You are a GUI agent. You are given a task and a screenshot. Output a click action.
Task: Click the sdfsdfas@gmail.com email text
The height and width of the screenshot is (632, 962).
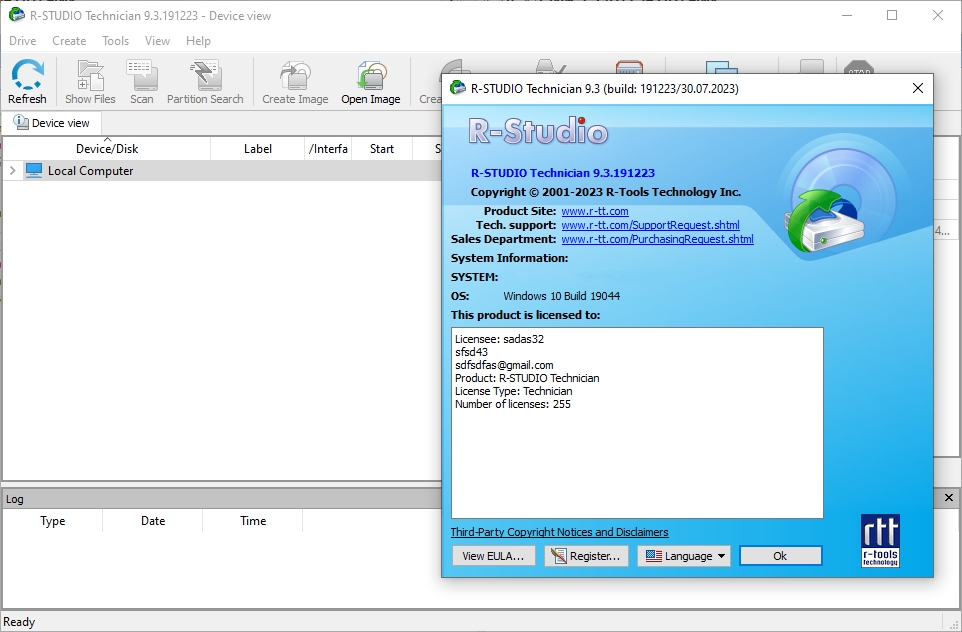(504, 365)
